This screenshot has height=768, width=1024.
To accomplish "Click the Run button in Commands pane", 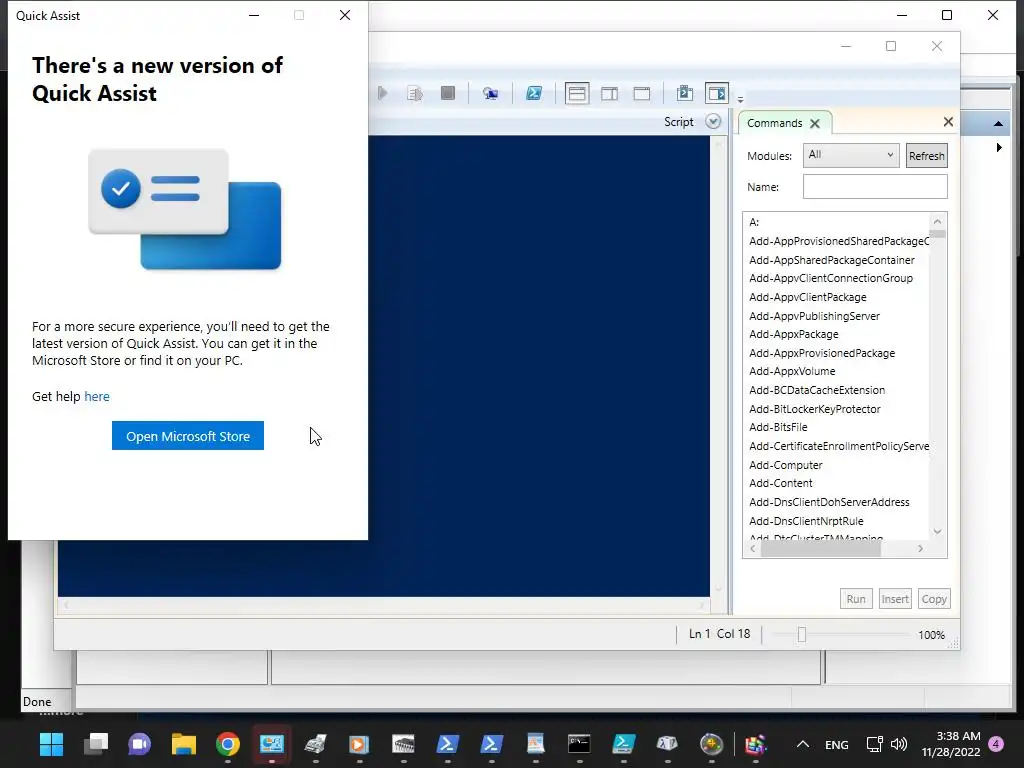I will pyautogui.click(x=856, y=599).
